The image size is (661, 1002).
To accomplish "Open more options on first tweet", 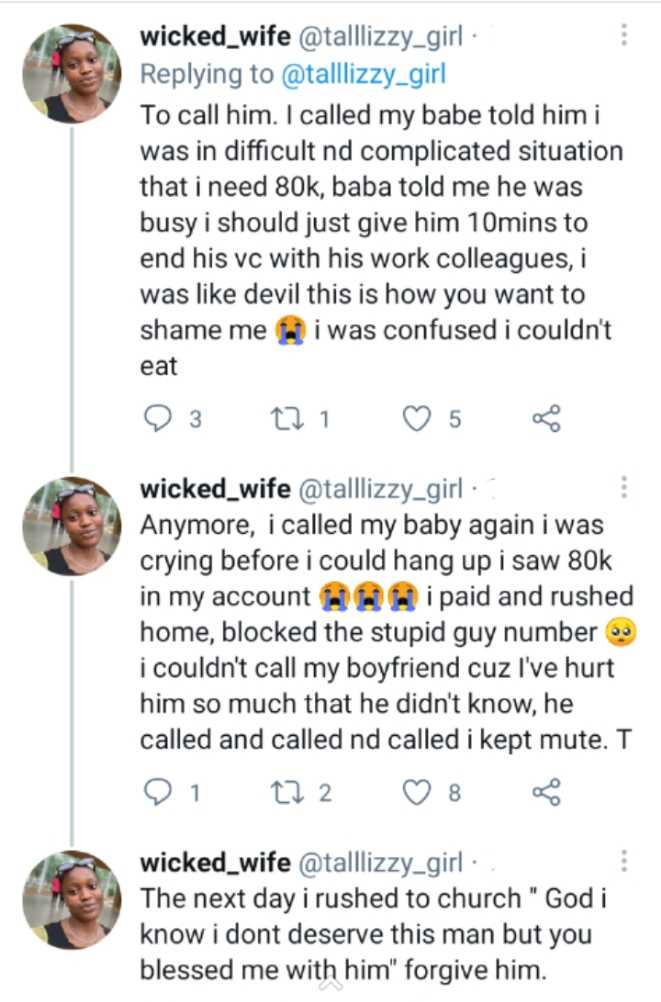I will point(624,36).
